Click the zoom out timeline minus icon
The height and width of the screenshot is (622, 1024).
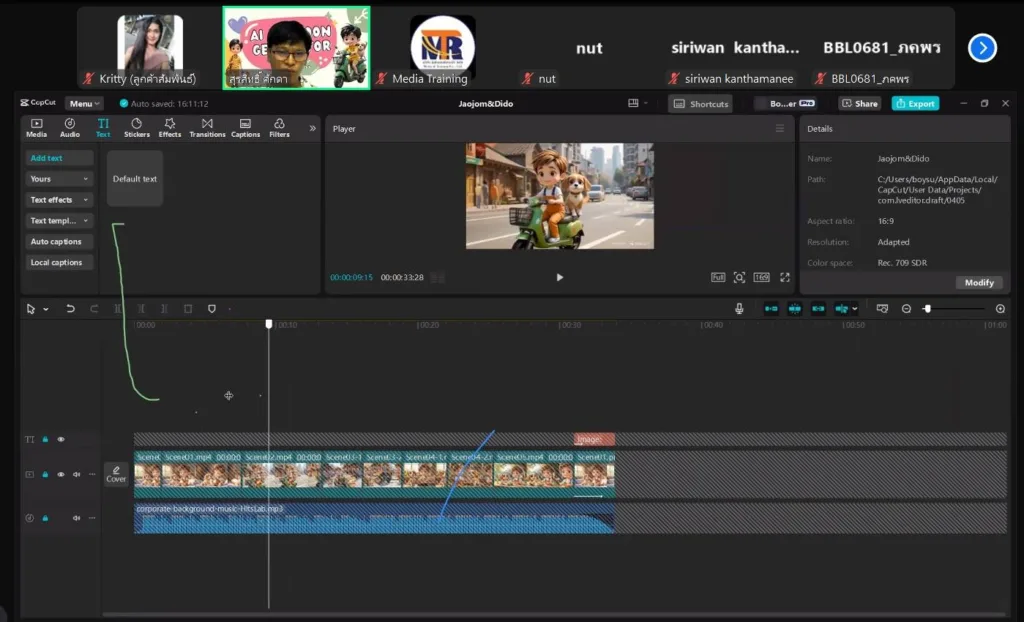906,309
